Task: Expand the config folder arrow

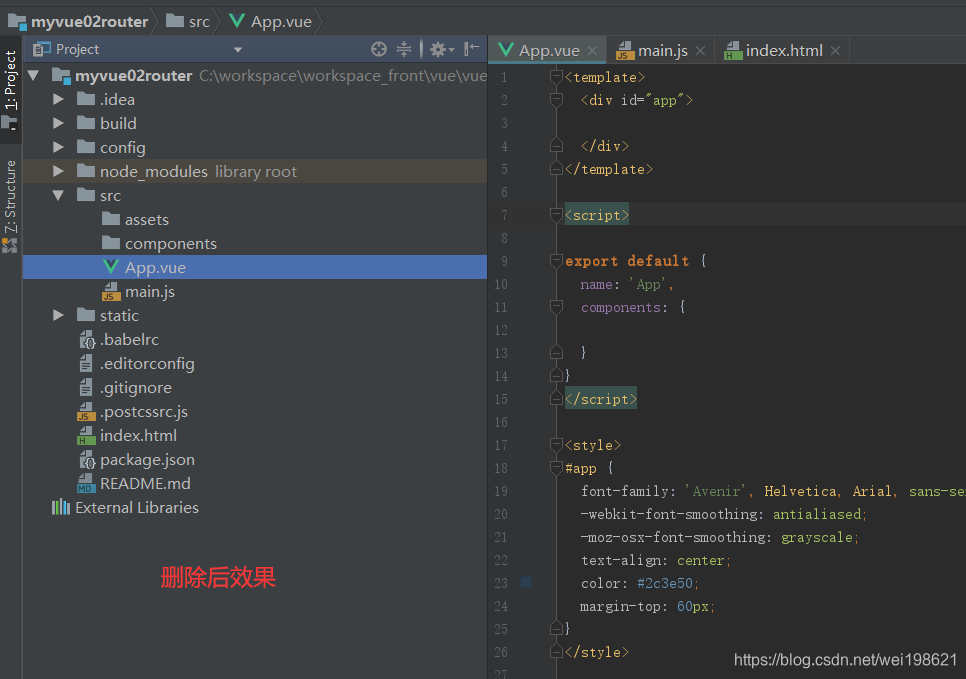Action: (x=58, y=147)
